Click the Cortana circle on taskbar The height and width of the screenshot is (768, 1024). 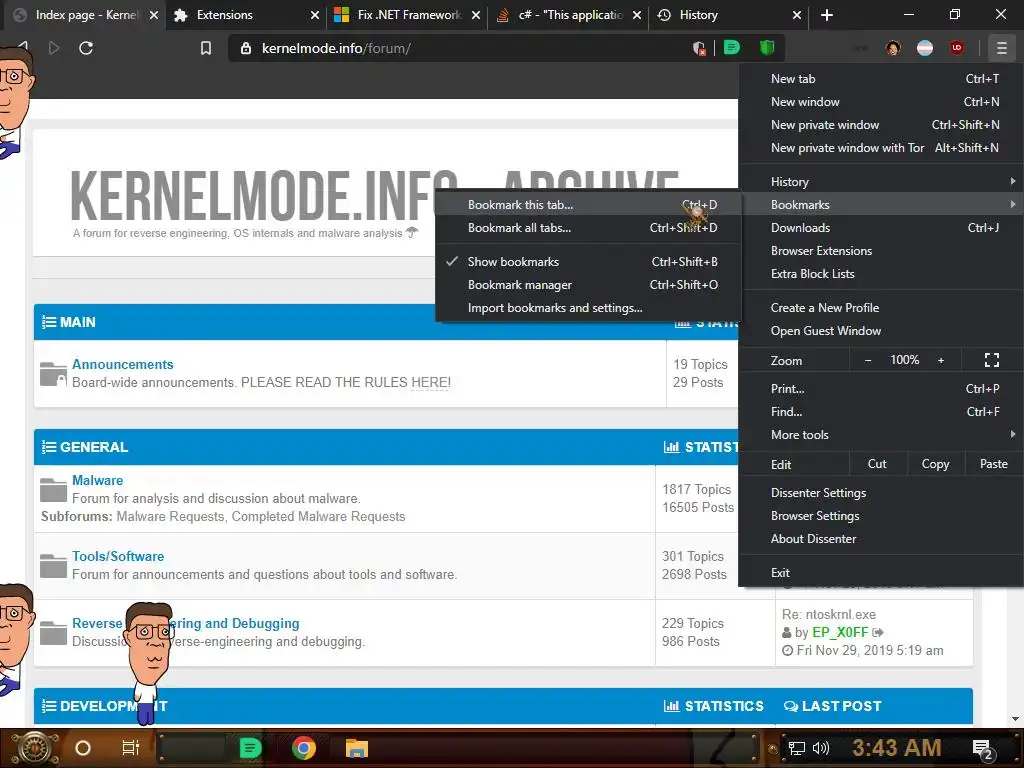83,748
